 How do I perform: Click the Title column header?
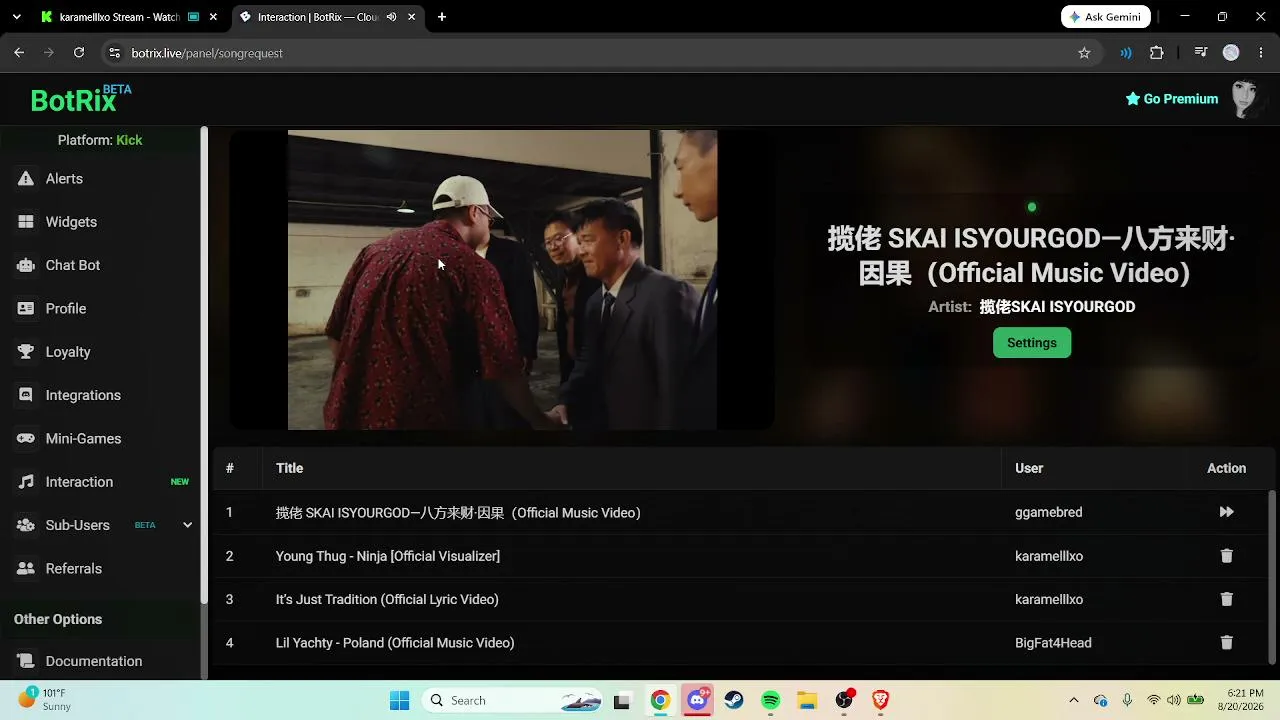(289, 468)
